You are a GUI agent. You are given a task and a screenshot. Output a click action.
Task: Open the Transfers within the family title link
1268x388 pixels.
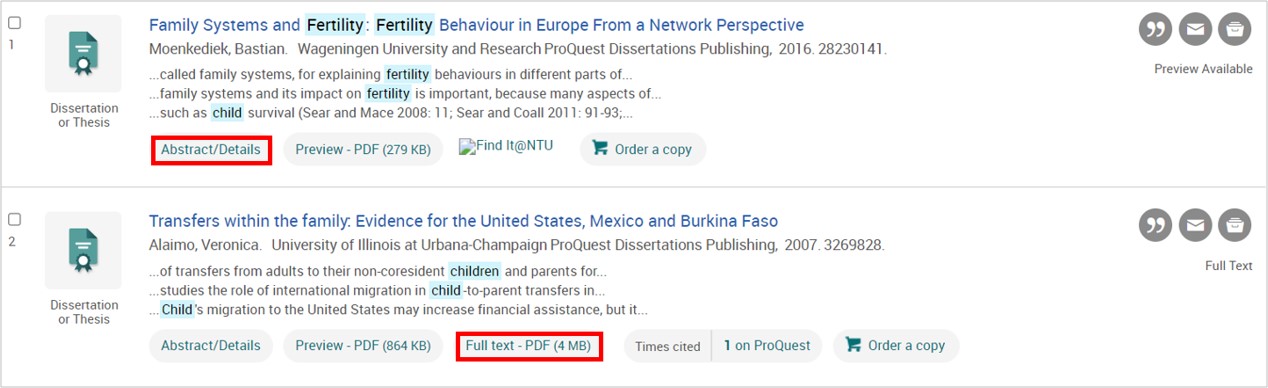[463, 221]
